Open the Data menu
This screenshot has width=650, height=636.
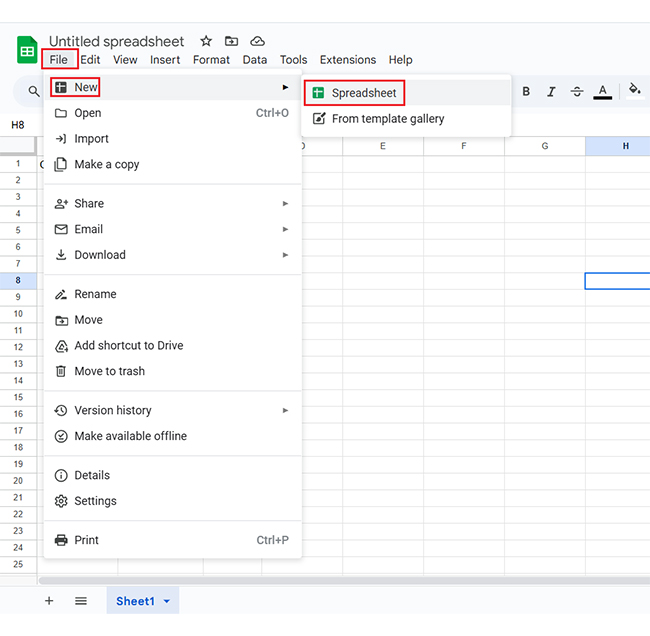click(x=255, y=60)
